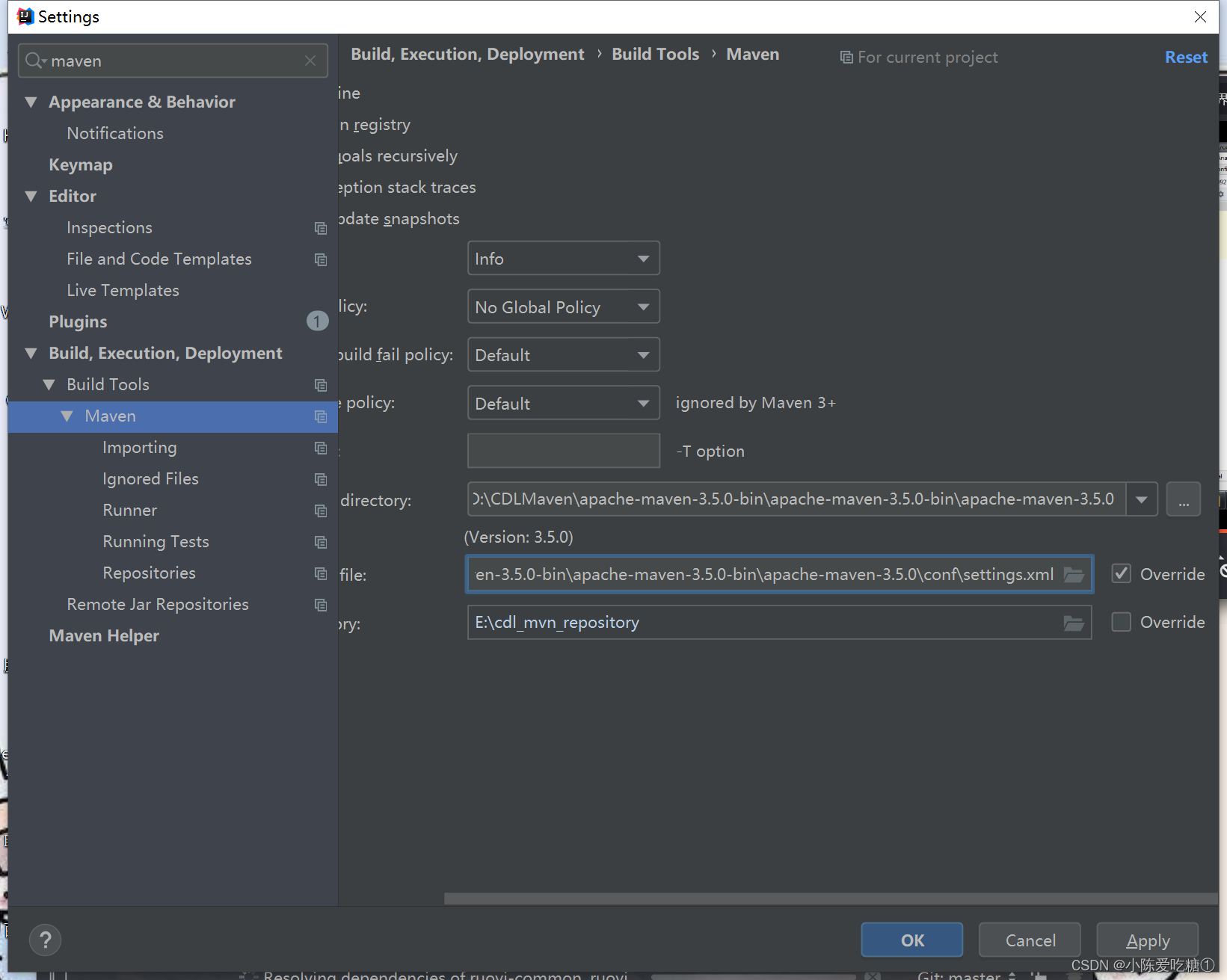The width and height of the screenshot is (1227, 980).
Task: Click the IntelliJ Settings window icon
Action: coord(25,16)
